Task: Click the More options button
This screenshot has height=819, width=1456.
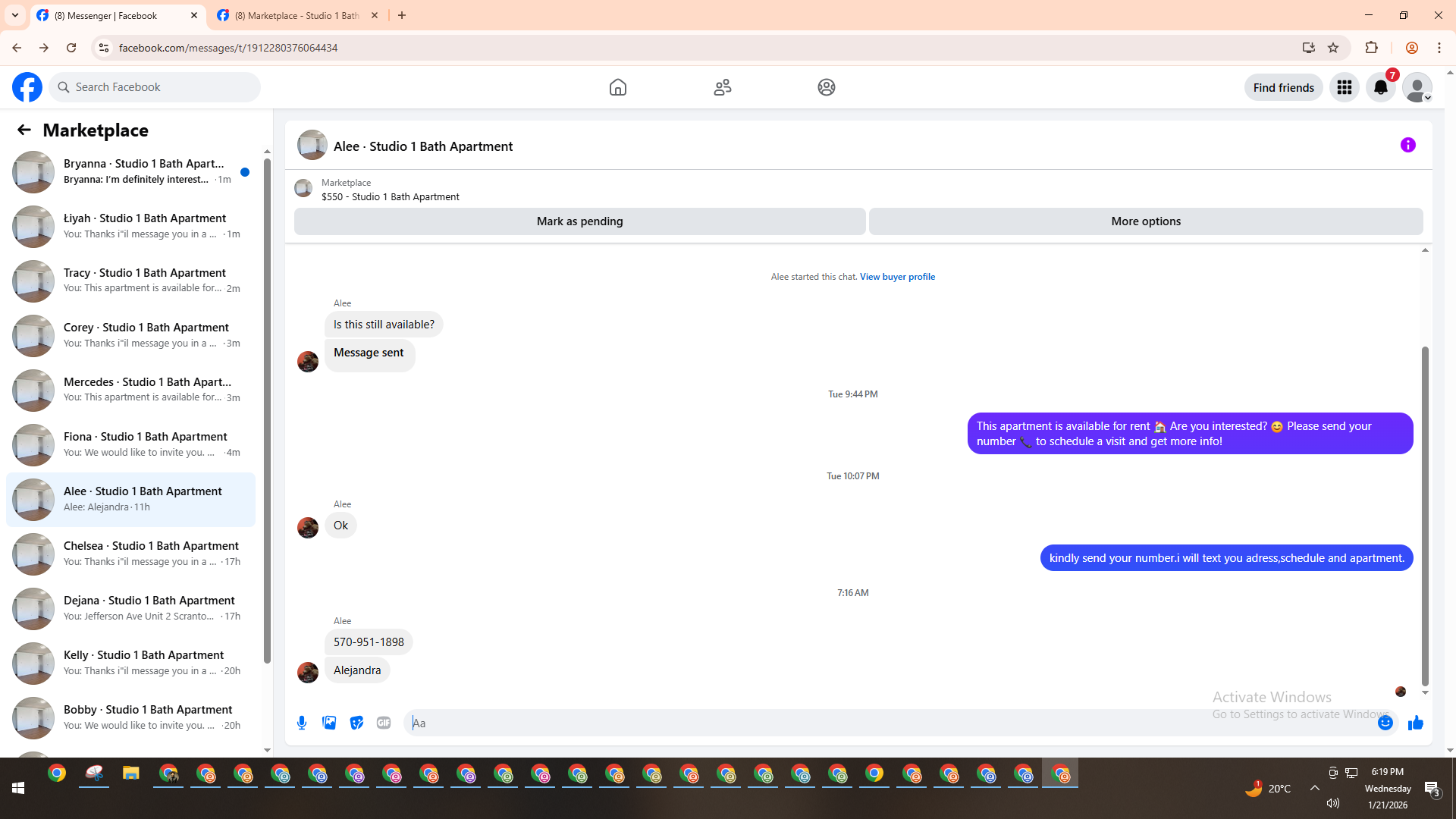Action: click(x=1145, y=221)
